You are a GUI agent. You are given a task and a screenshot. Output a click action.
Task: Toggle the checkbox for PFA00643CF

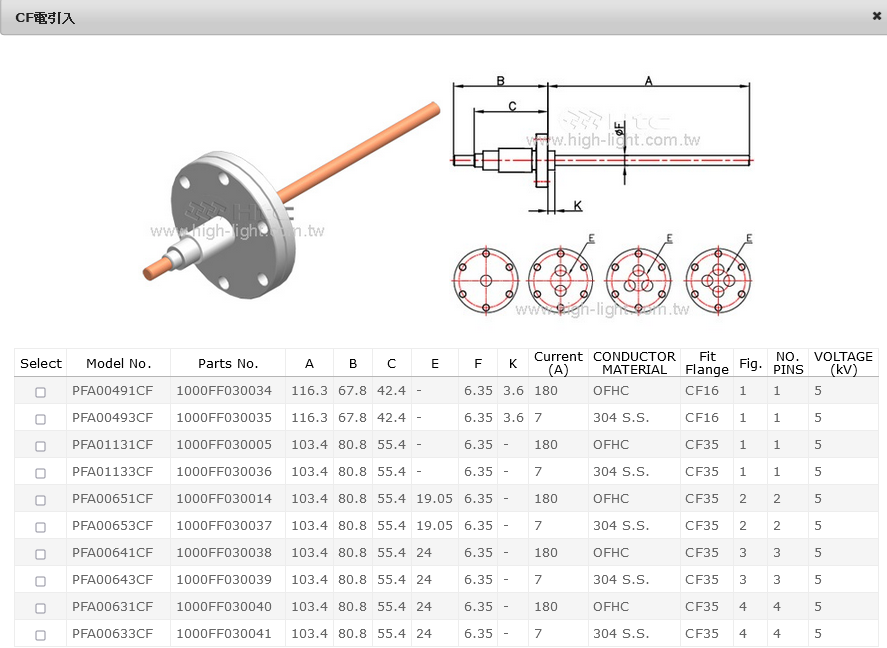point(41,581)
